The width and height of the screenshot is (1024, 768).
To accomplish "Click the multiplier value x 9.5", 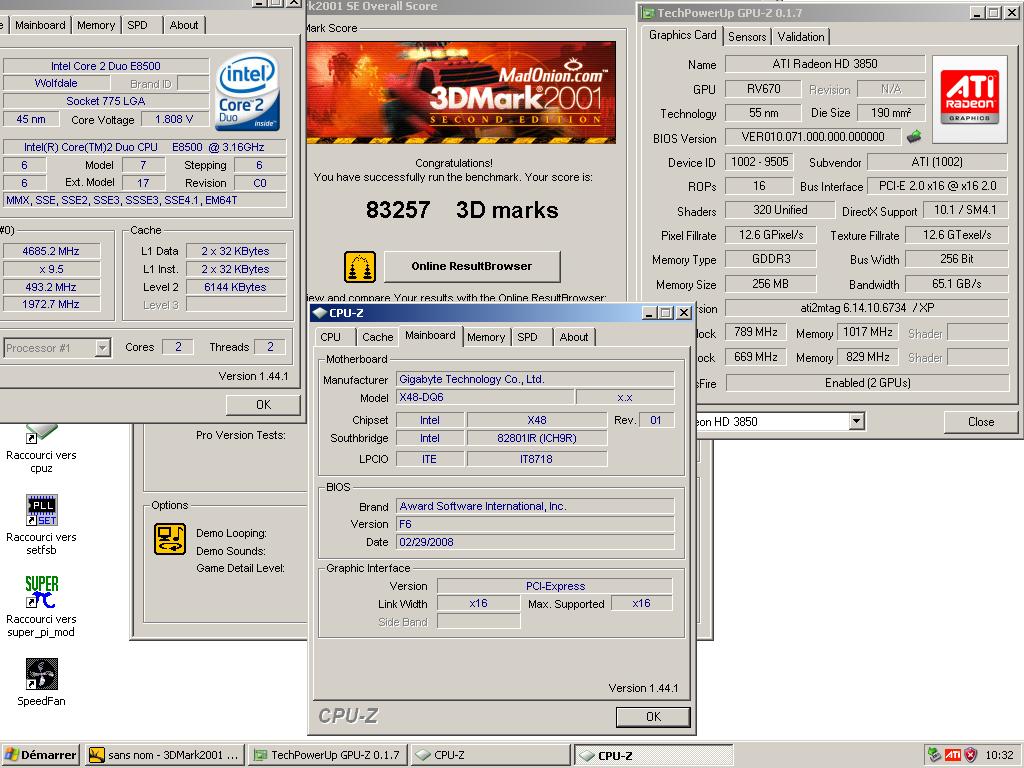I will [x=51, y=269].
